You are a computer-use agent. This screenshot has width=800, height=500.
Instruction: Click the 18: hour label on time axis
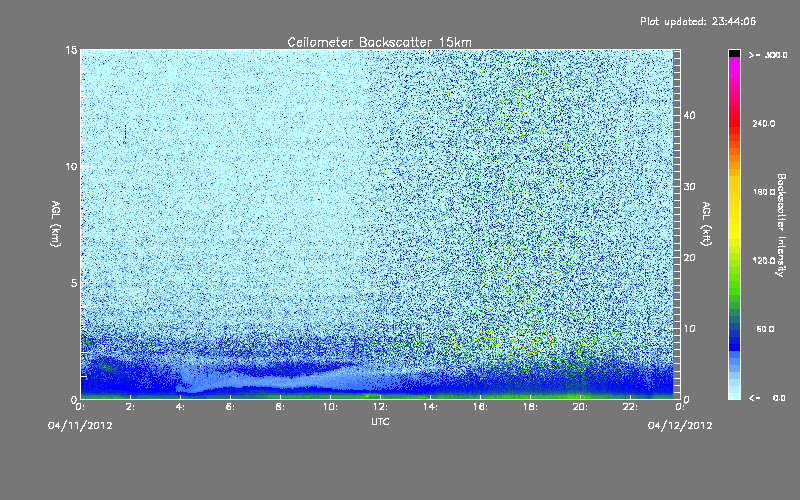pyautogui.click(x=530, y=407)
